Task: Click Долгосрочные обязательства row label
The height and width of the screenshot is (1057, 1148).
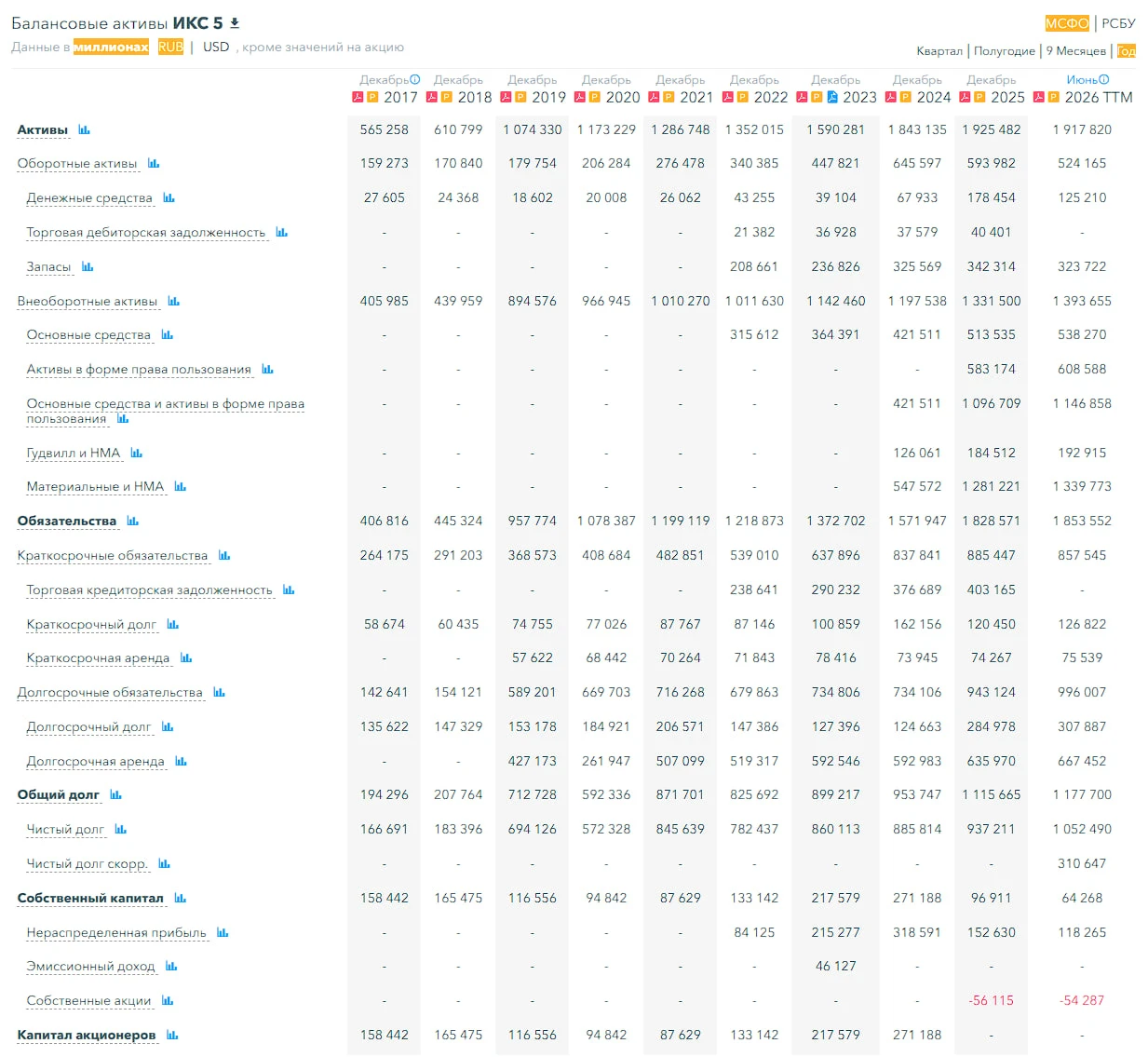Action: point(110,693)
